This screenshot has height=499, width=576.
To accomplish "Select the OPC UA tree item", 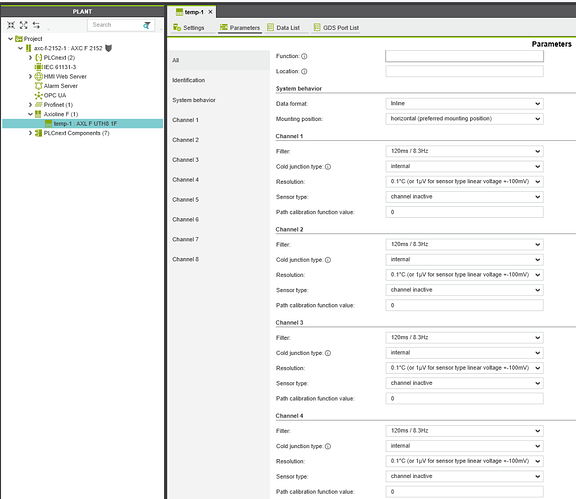I will pos(55,96).
